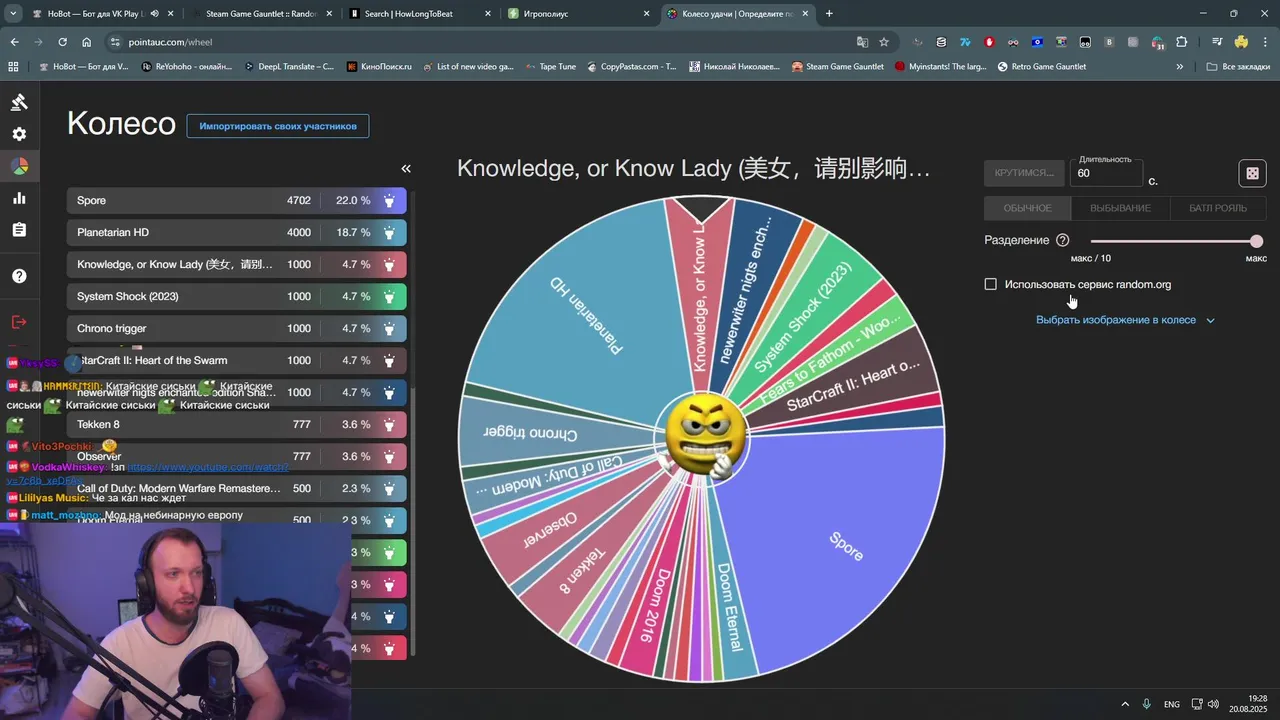This screenshot has height=720, width=1280.
Task: Switch to Steam Game Gauntlet browser tab
Action: tap(260, 14)
